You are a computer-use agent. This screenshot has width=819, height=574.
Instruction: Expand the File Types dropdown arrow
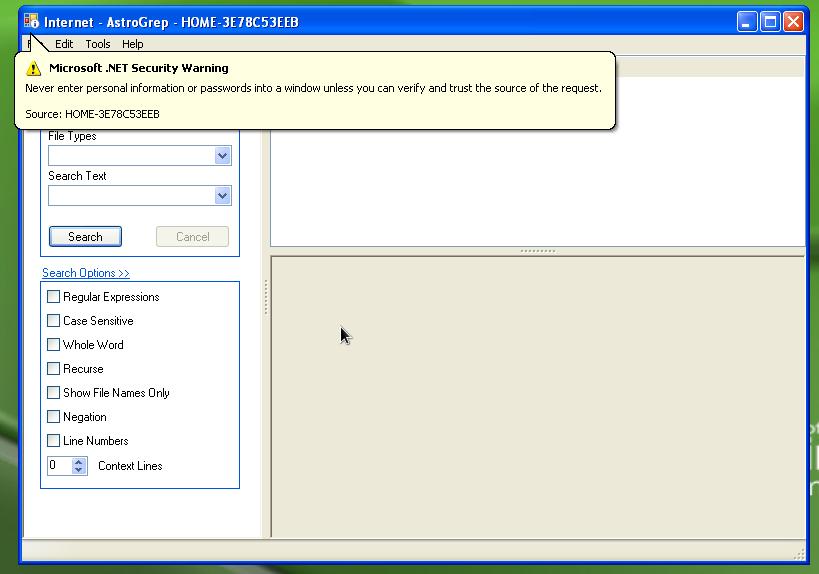(223, 156)
